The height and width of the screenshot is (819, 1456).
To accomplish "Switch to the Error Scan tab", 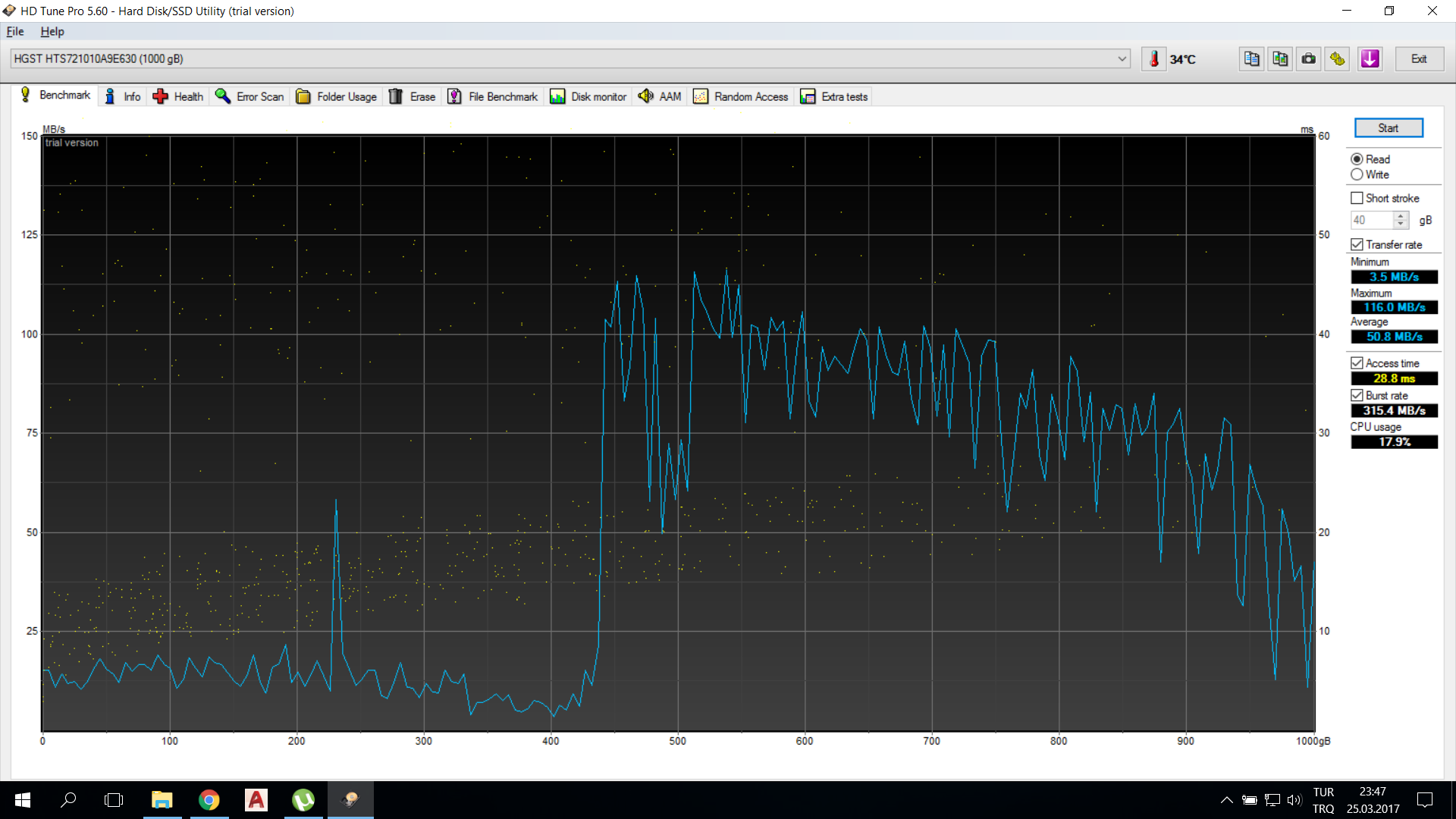I will click(x=250, y=96).
